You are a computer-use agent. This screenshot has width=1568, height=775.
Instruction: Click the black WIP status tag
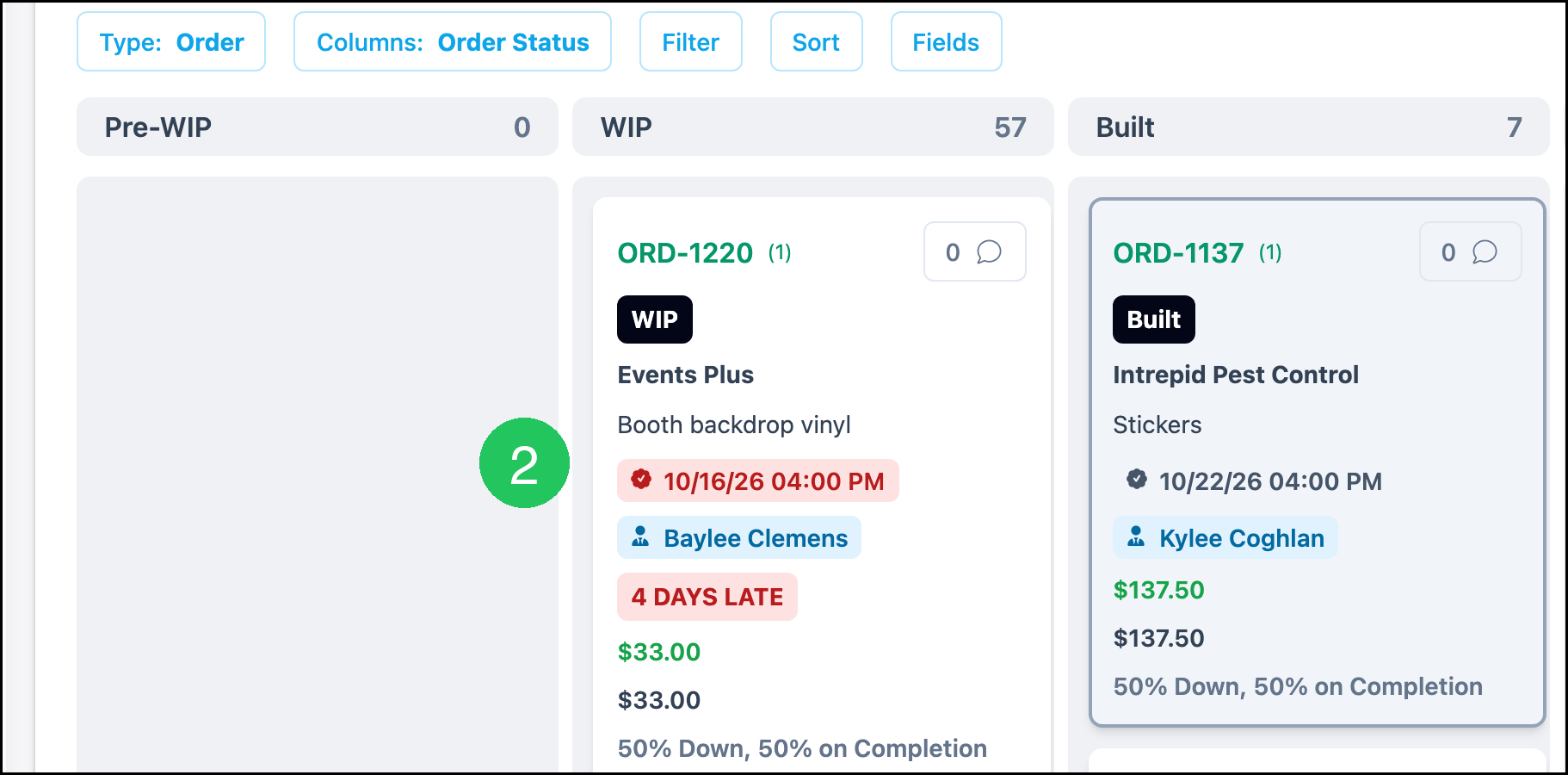655,319
